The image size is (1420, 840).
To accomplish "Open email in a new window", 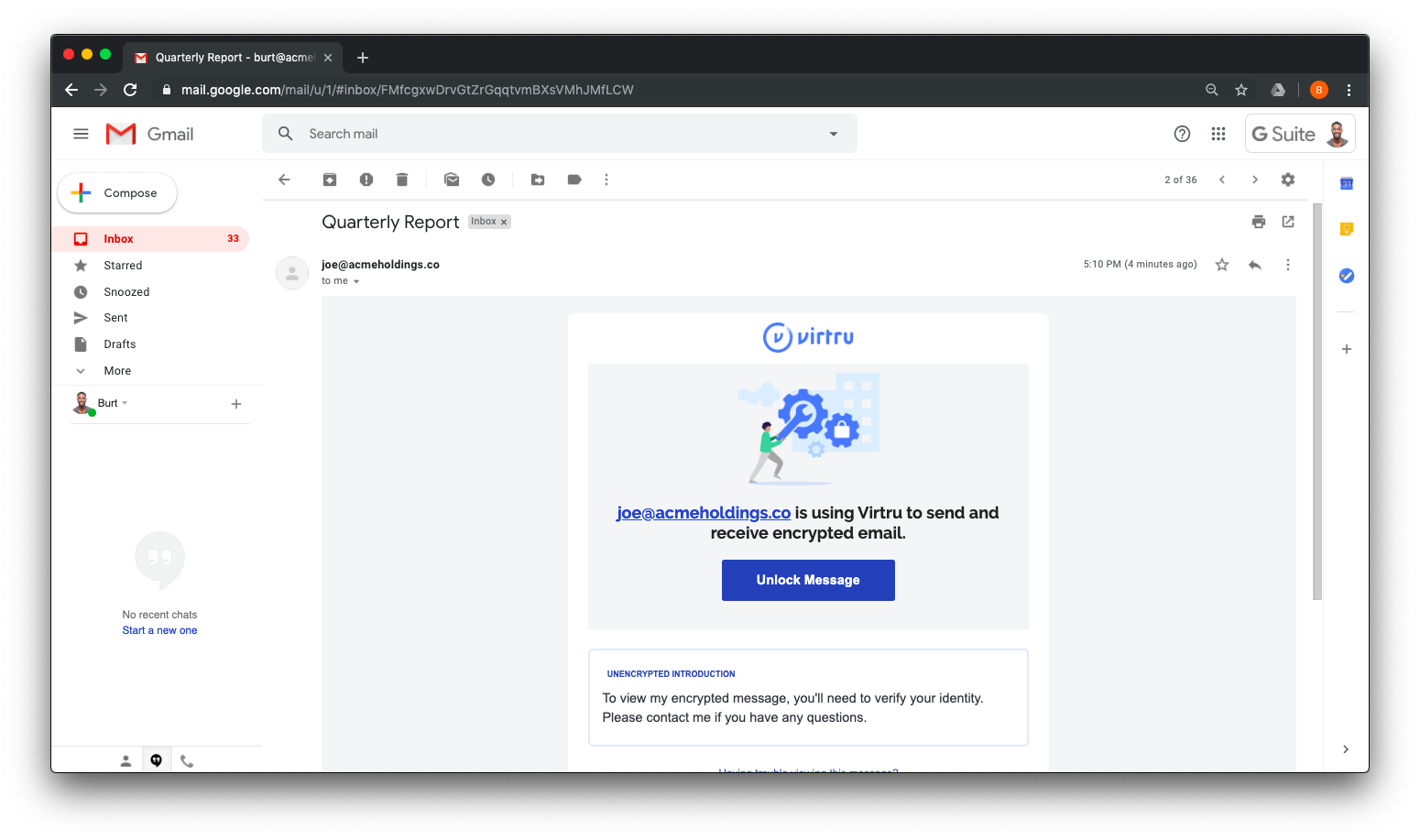I will (1288, 222).
